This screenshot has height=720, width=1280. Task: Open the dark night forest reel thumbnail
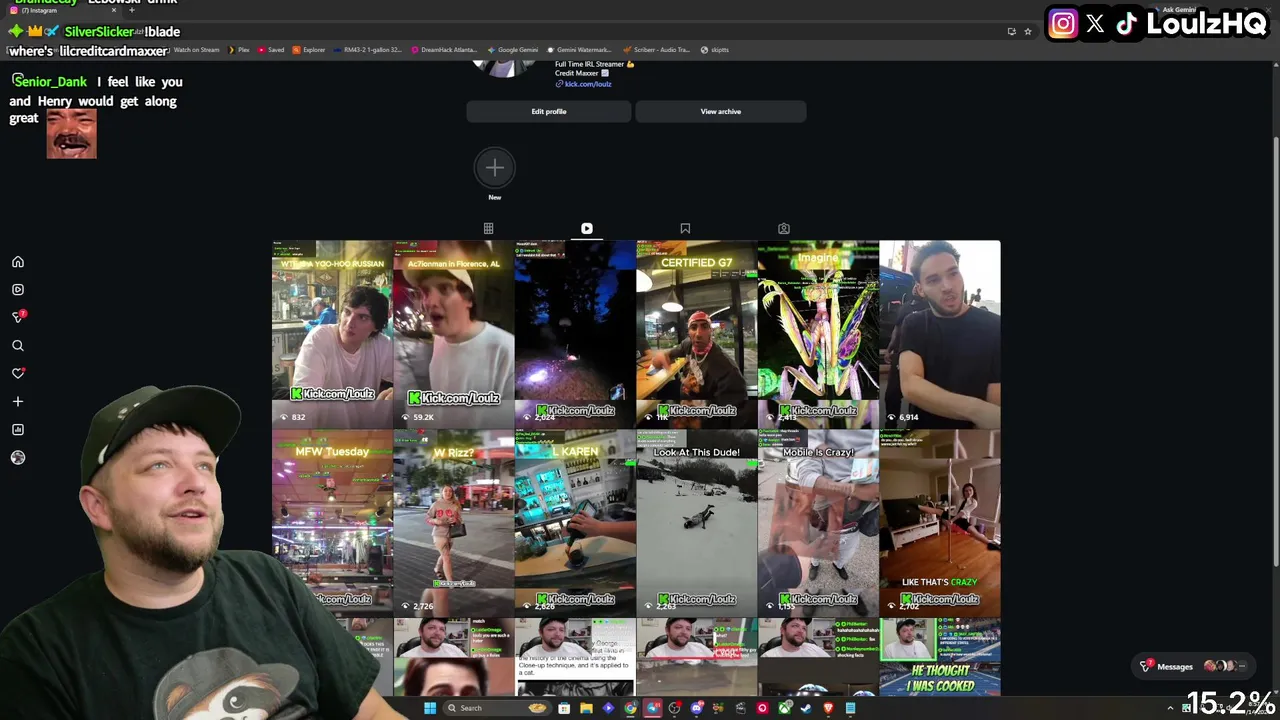point(575,333)
